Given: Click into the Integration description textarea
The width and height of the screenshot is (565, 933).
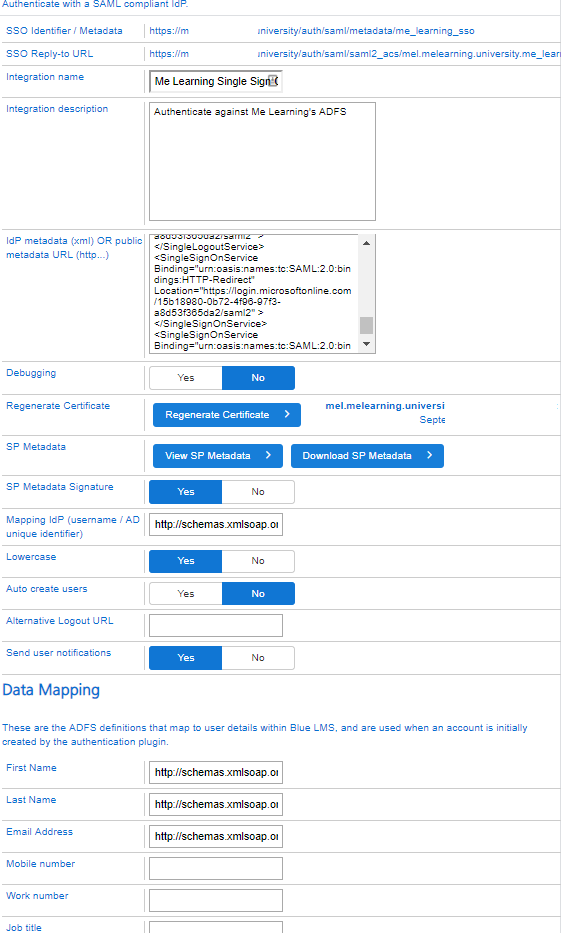Looking at the screenshot, I should click(x=262, y=161).
